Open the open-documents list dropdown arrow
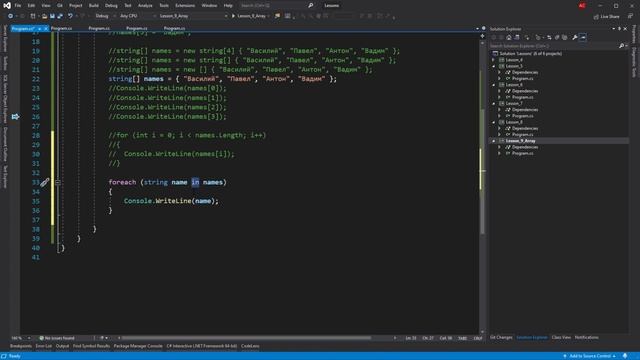Screen dimensions: 640x360 point(477,29)
